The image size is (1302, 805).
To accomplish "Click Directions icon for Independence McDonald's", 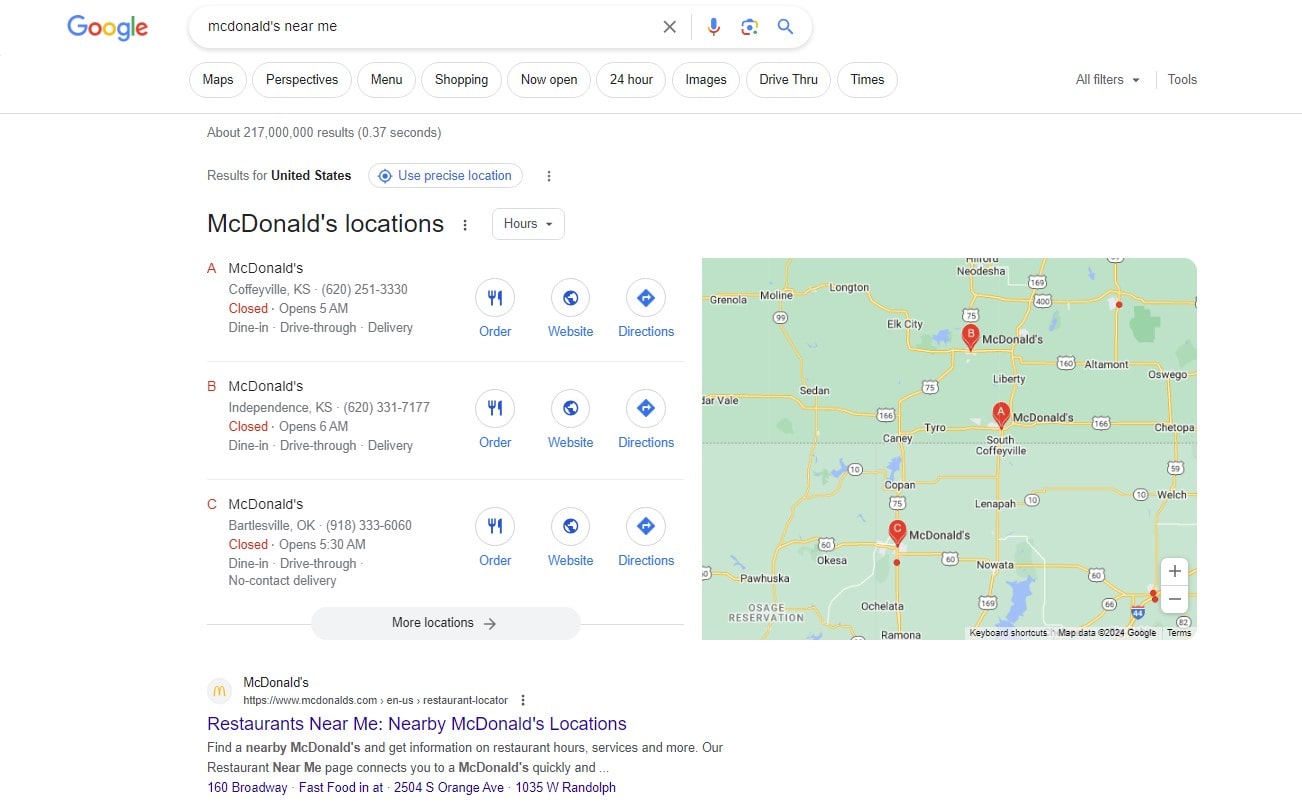I will [646, 408].
